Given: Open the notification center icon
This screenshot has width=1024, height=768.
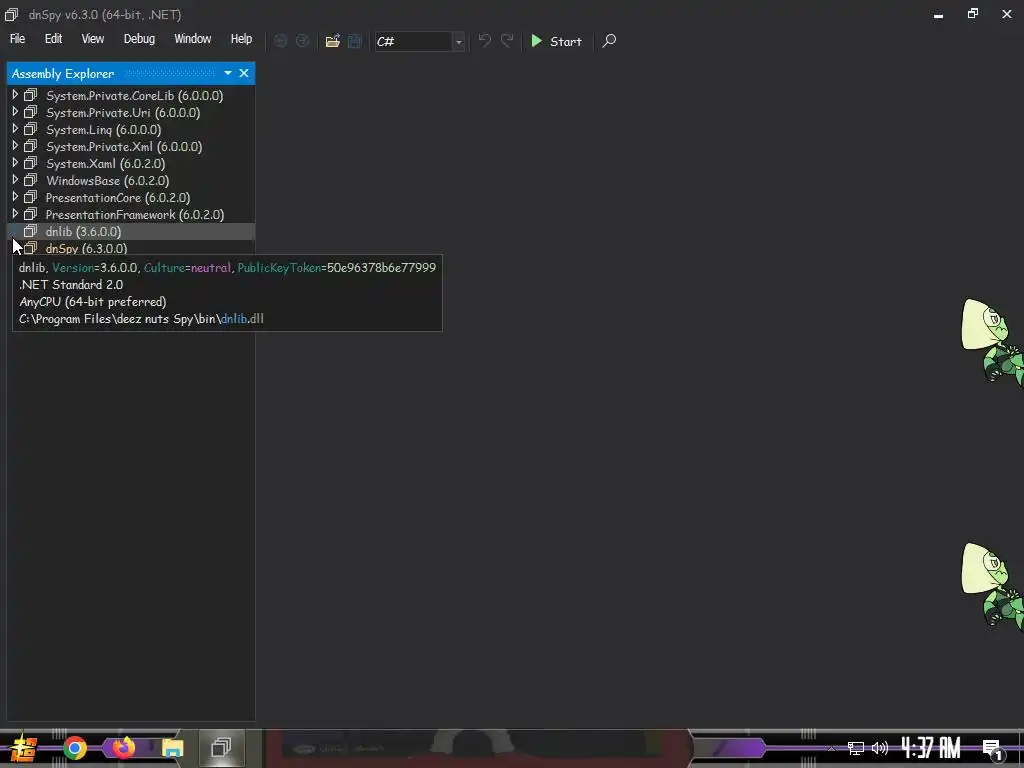Looking at the screenshot, I should click(x=993, y=750).
